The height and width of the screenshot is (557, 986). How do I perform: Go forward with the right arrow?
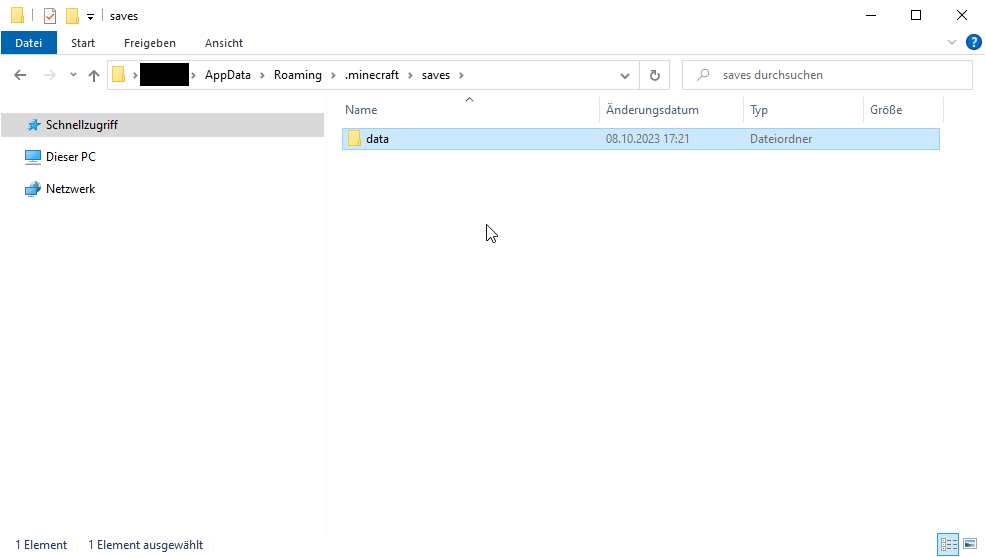(50, 75)
